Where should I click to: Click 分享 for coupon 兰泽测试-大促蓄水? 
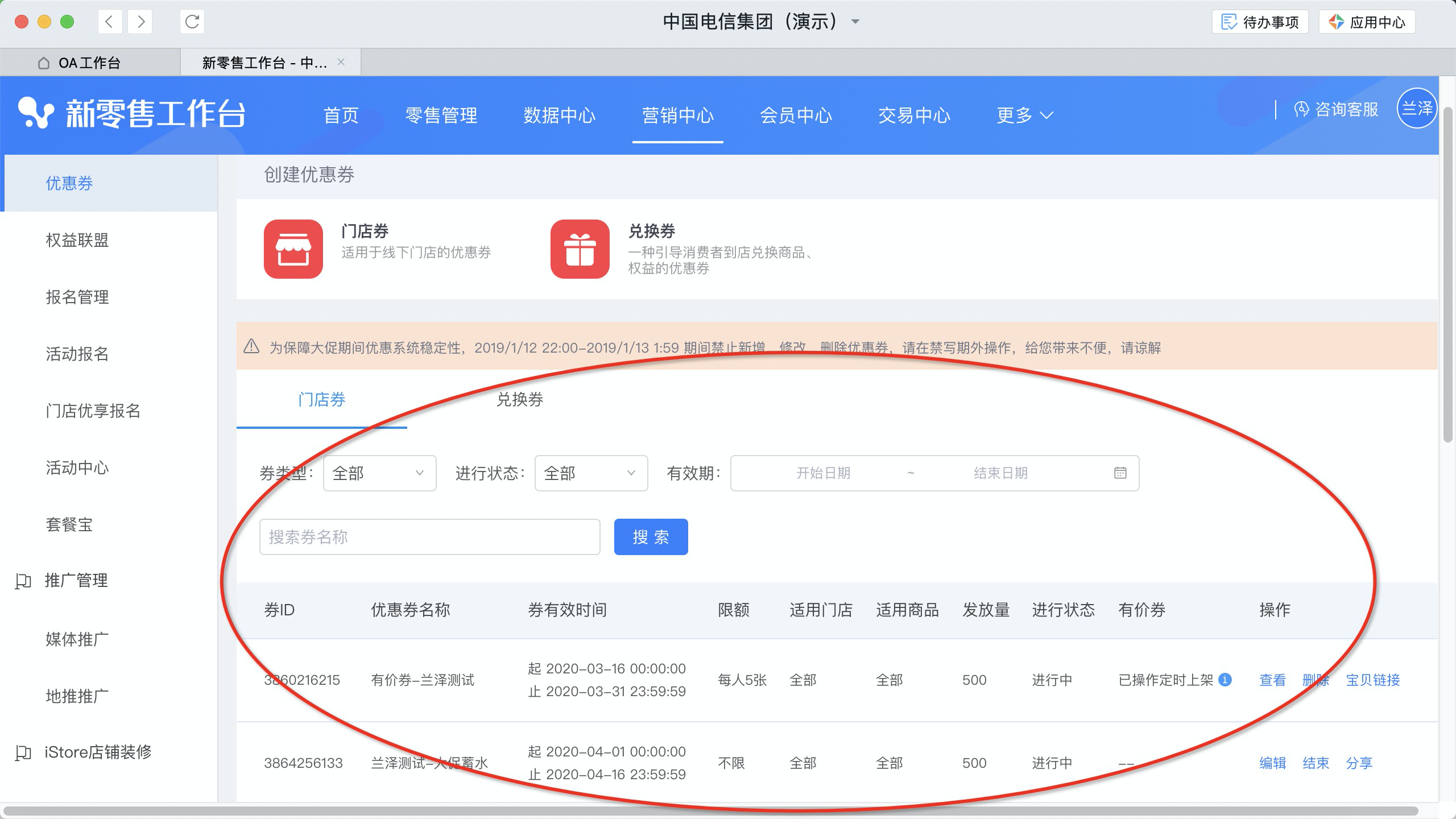pos(1359,763)
